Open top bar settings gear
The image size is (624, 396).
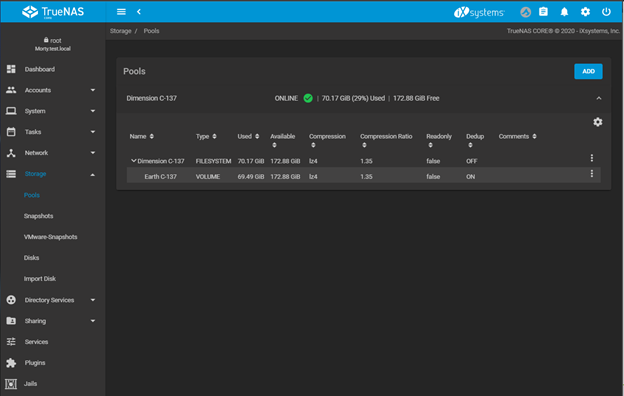585,12
